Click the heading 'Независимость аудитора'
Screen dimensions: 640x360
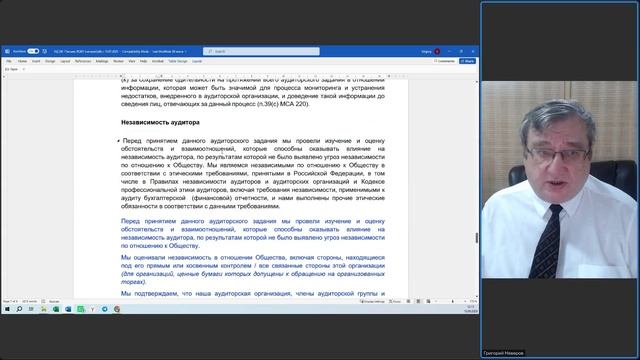coord(160,122)
